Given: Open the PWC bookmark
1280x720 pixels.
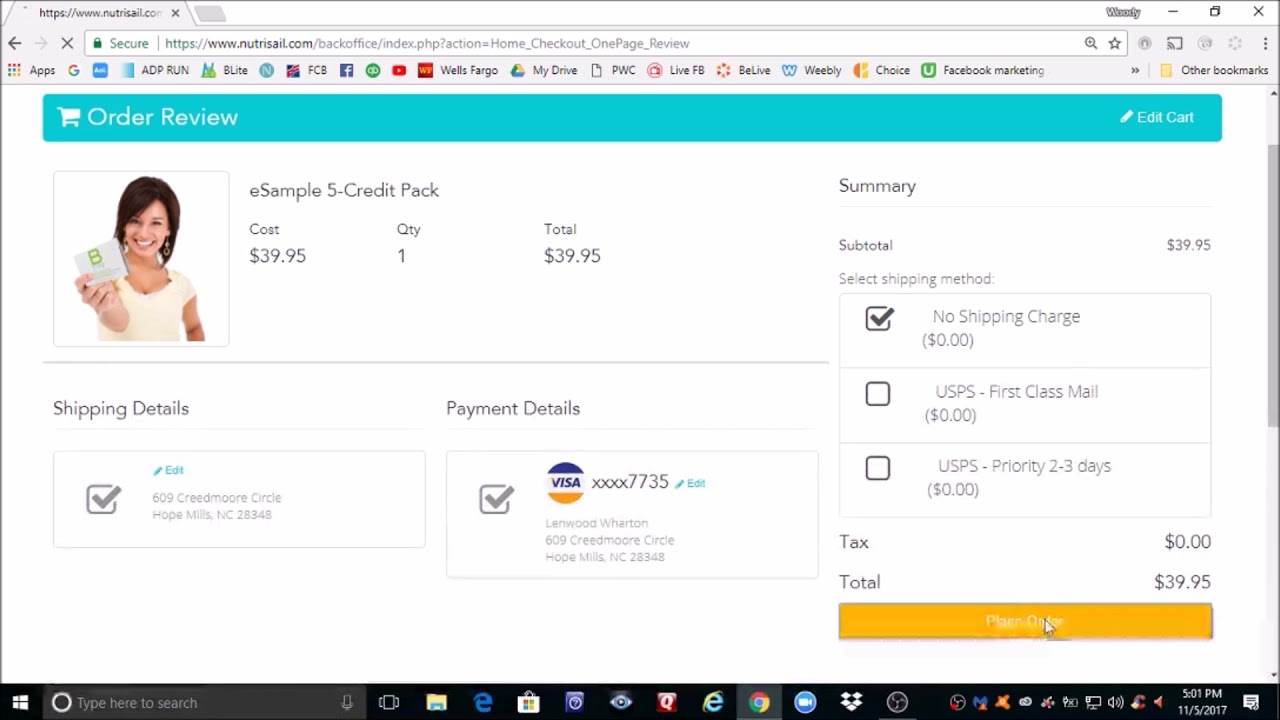Looking at the screenshot, I should point(612,70).
